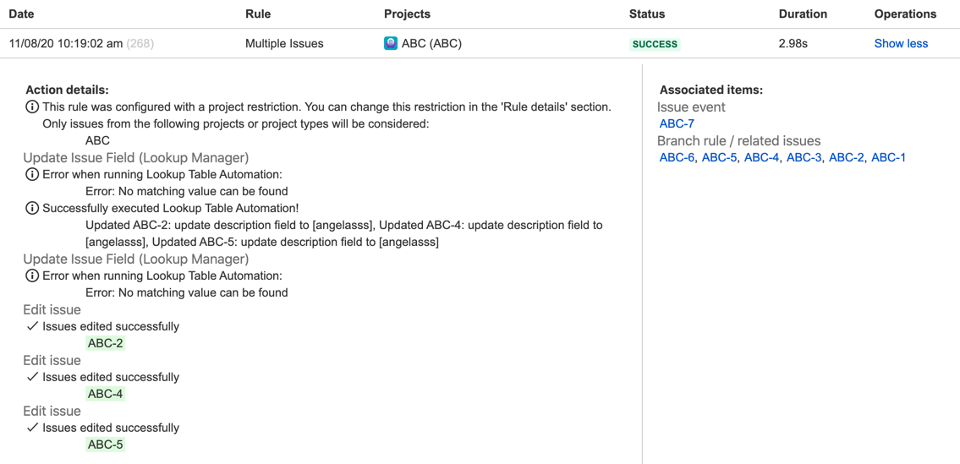Screen dimensions: 960x464
Task: Click the SUCCESS status badge
Action: 655,44
